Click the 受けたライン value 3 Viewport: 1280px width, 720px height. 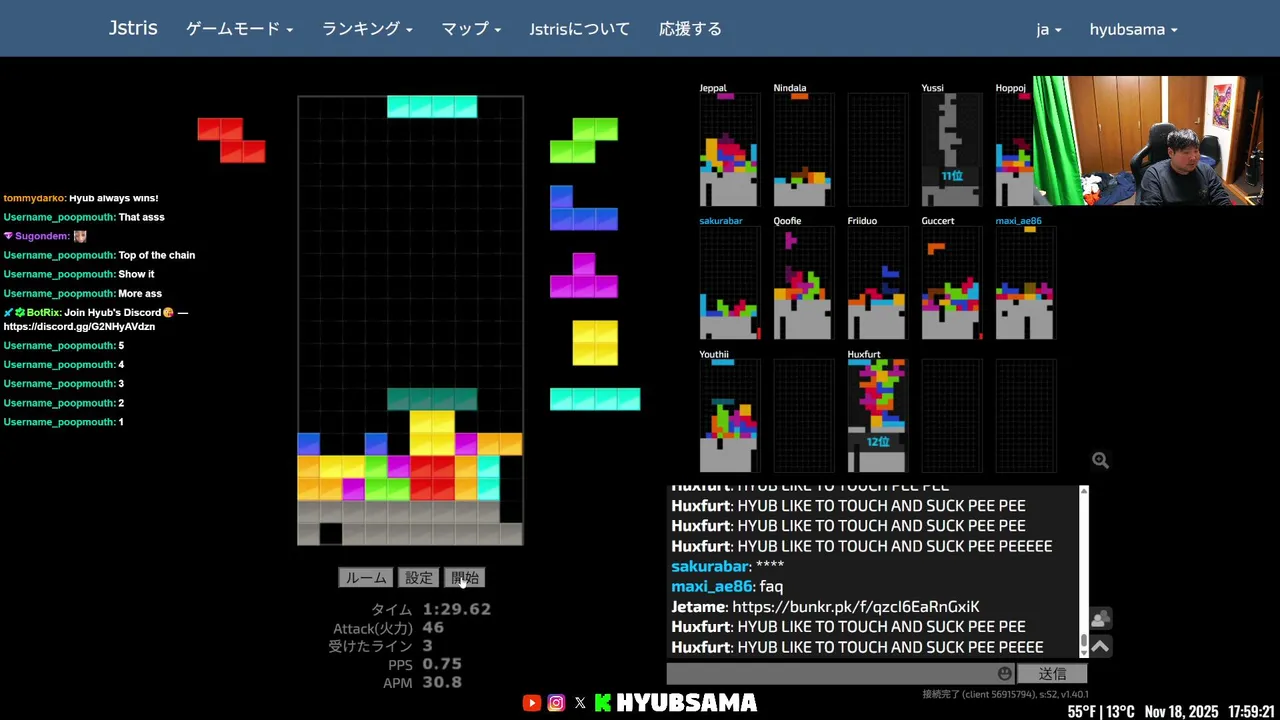pyautogui.click(x=427, y=646)
